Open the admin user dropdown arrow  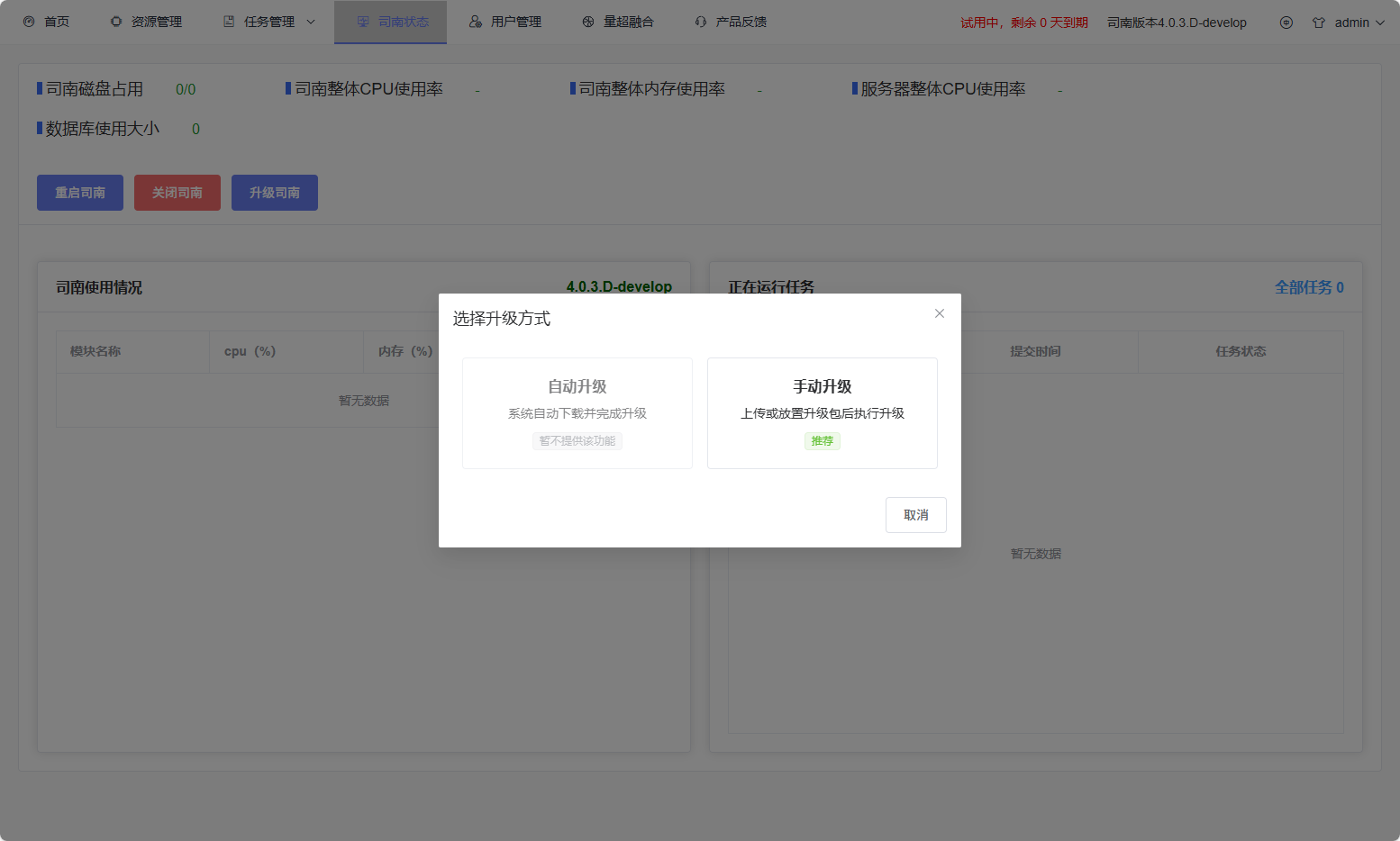(1380, 23)
